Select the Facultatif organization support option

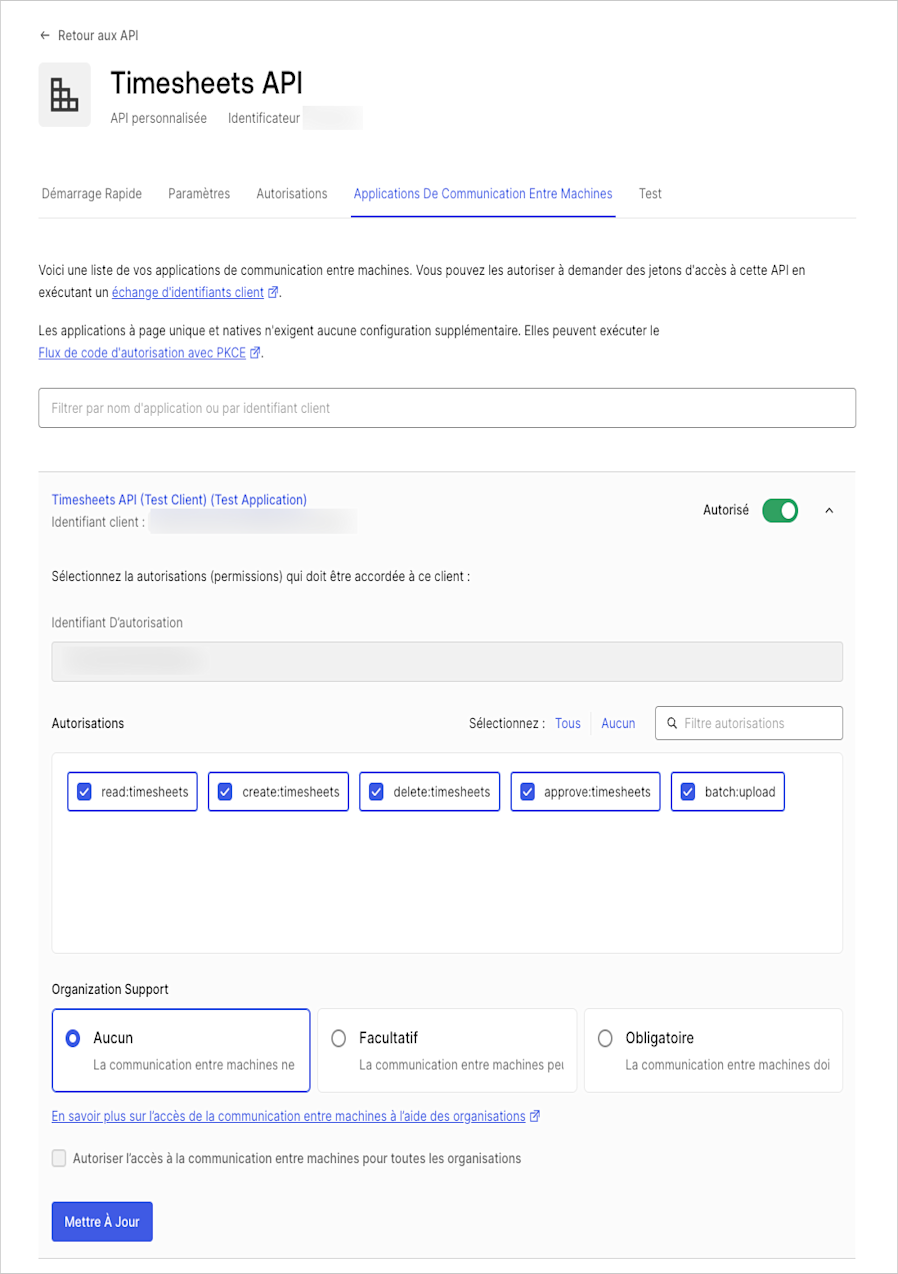pyautogui.click(x=447, y=1050)
